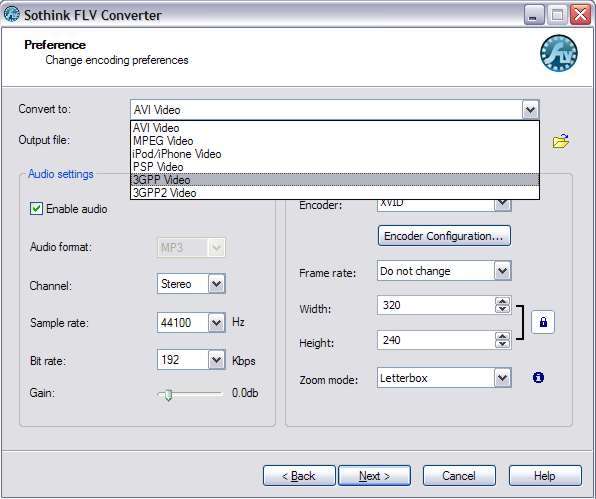Click in the Height 240 field
This screenshot has height=499, width=596.
(436, 340)
